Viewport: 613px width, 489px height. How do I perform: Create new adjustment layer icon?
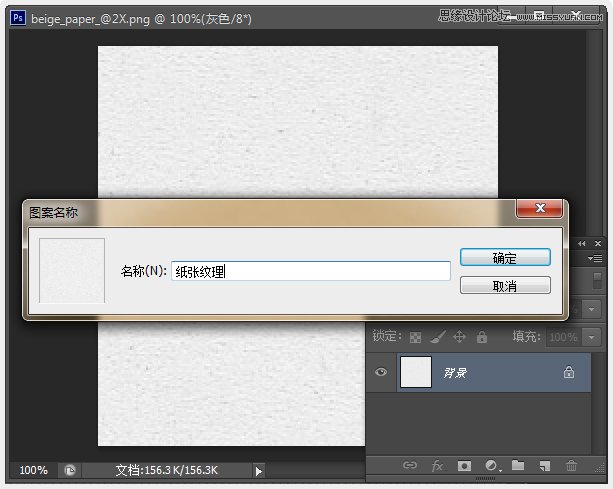point(491,466)
